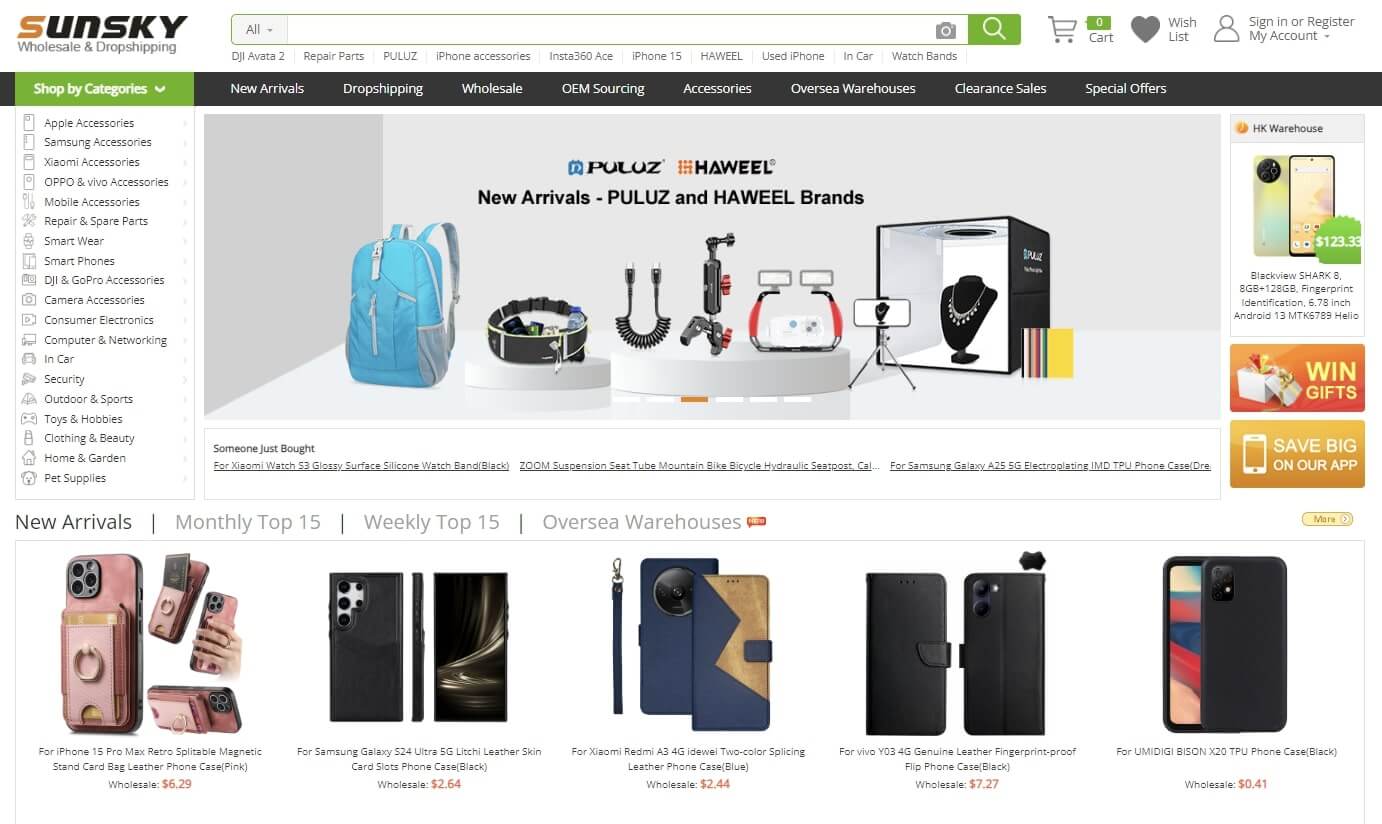The image size is (1382, 824).
Task: Collapse the Shop by Categories menu
Action: click(x=104, y=89)
